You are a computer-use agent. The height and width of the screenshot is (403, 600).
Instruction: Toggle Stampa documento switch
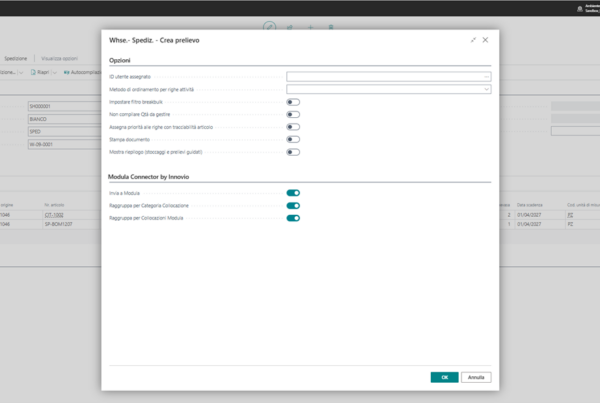tap(293, 139)
